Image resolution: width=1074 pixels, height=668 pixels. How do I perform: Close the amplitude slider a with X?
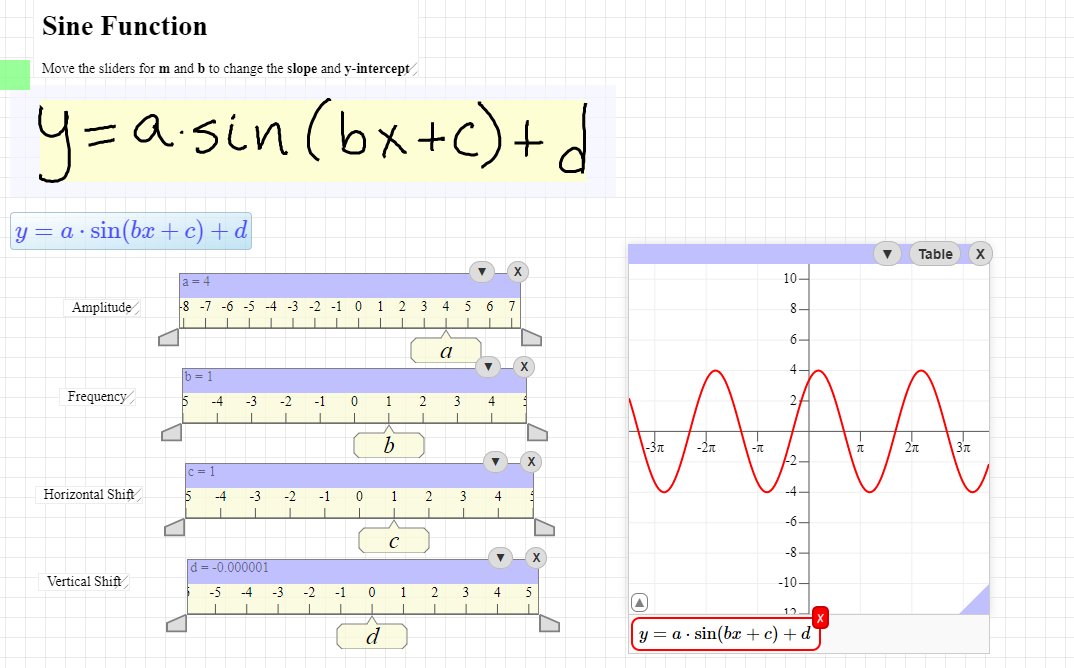coord(518,271)
